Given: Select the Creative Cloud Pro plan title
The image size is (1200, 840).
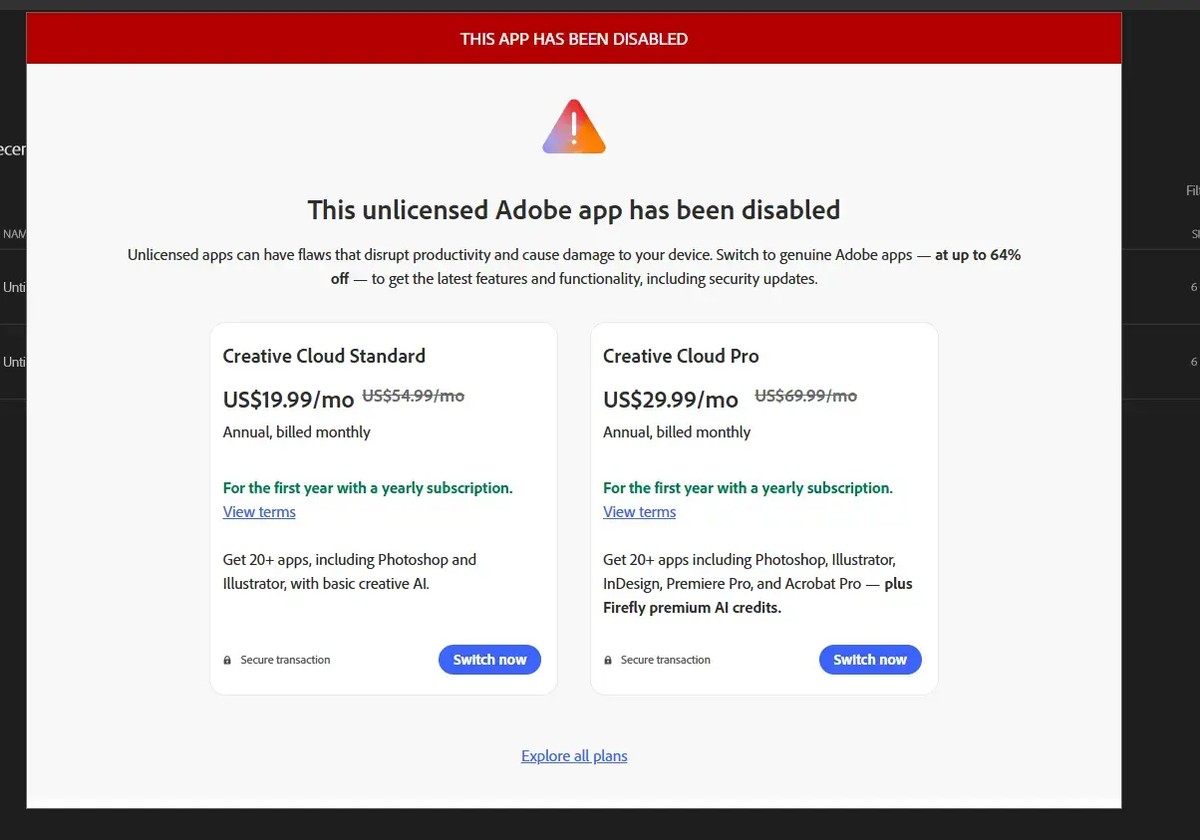Looking at the screenshot, I should point(681,356).
